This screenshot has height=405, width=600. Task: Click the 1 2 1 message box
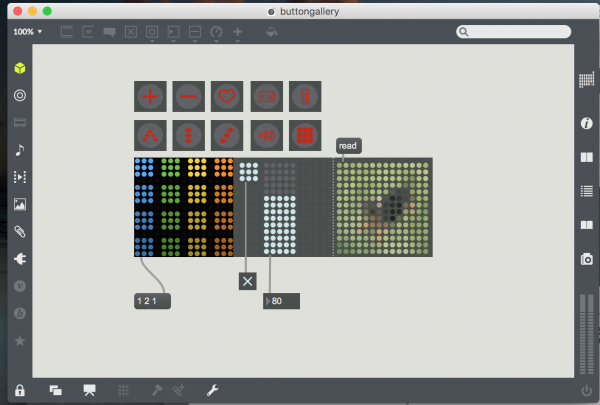(x=152, y=301)
